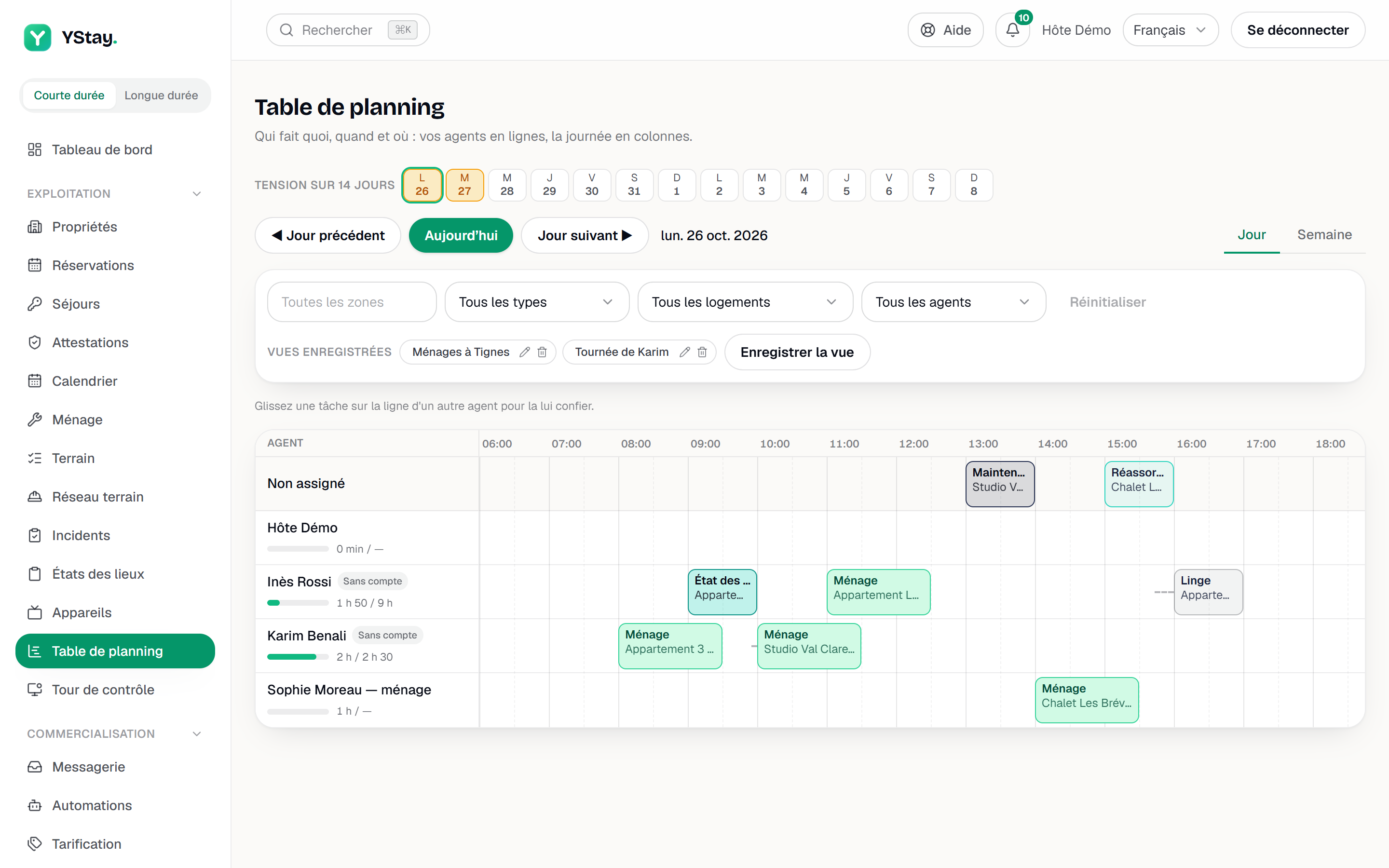Viewport: 1389px width, 868px height.
Task: Select day V 30 in tension strip
Action: (x=592, y=185)
